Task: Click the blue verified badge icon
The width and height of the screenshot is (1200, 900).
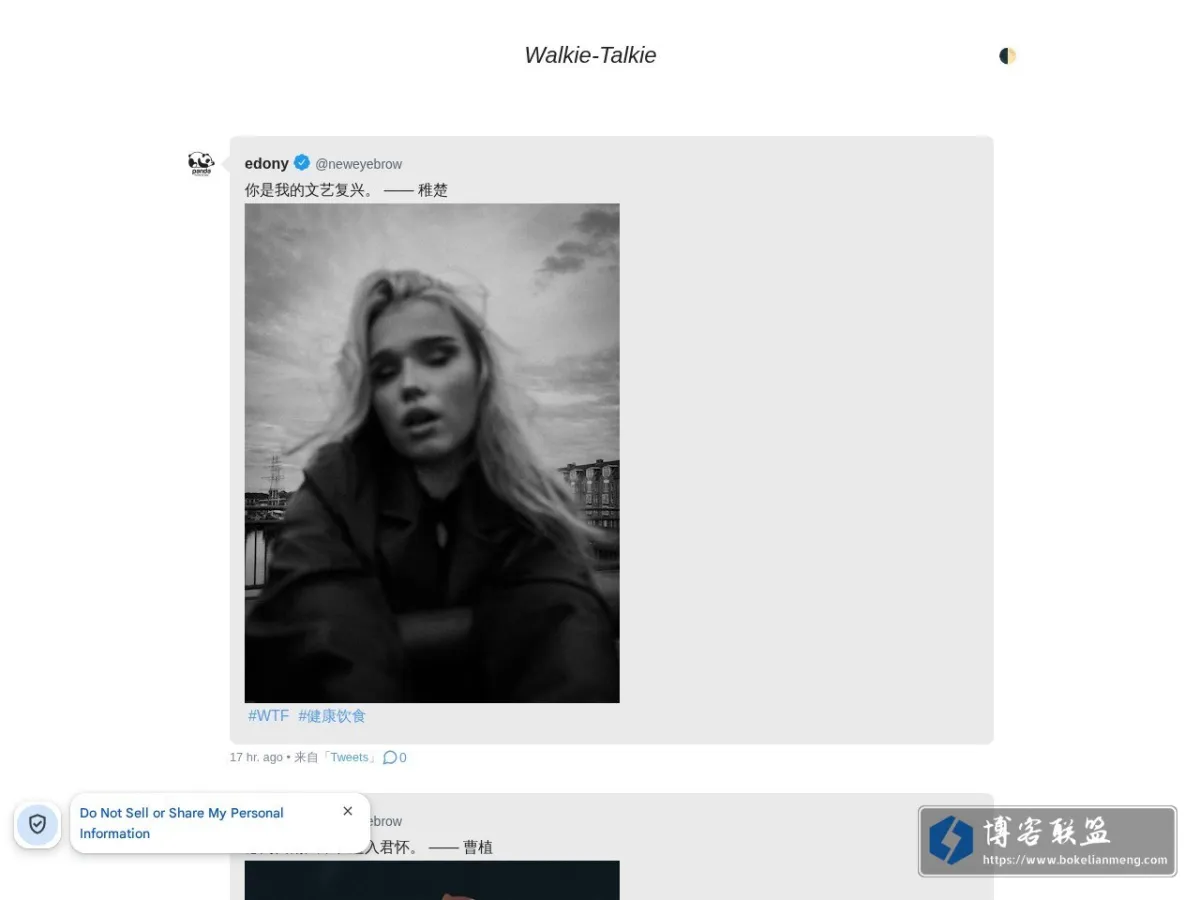Action: click(x=302, y=162)
